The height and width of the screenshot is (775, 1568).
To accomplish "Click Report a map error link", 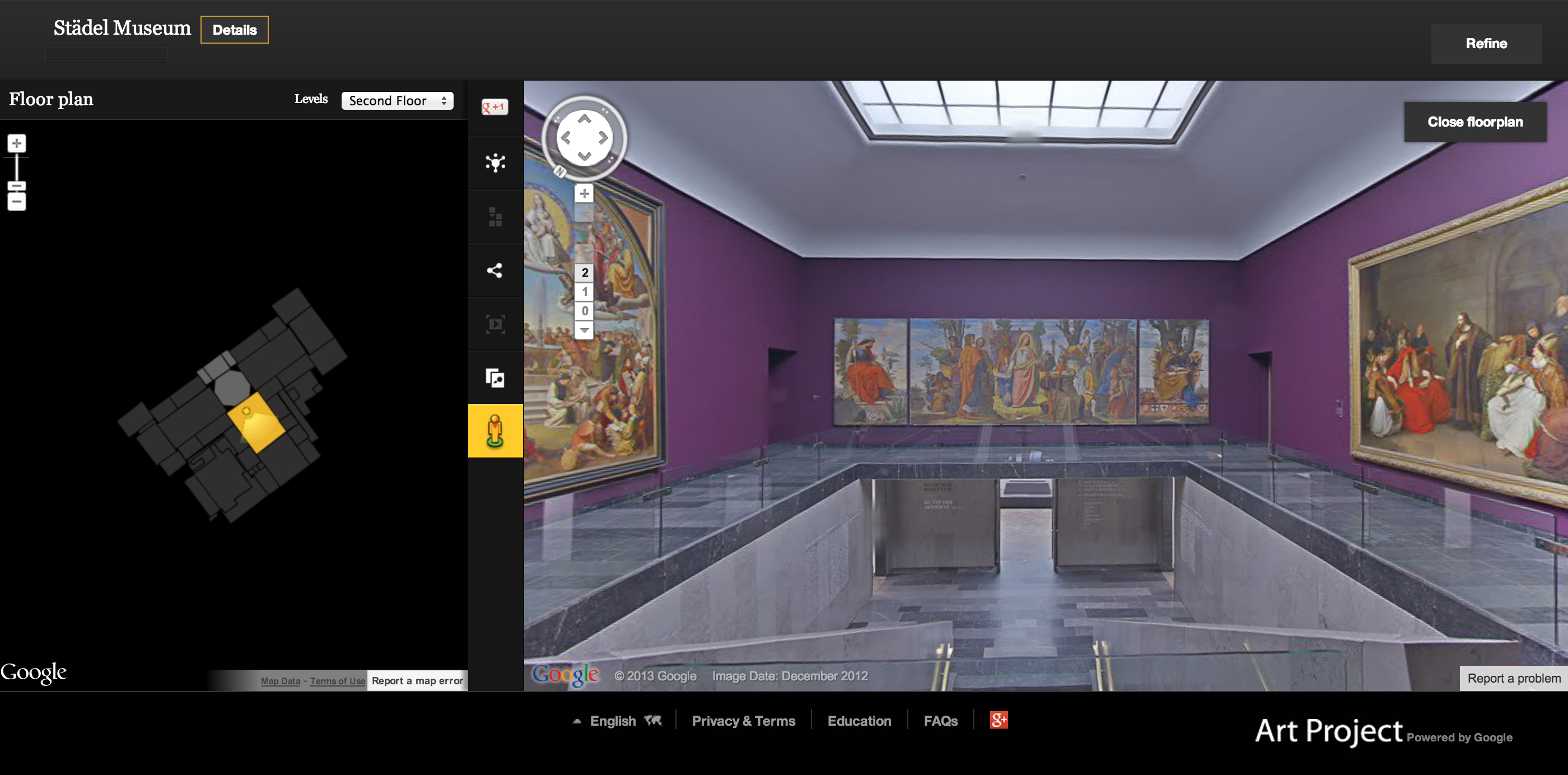I will click(417, 680).
